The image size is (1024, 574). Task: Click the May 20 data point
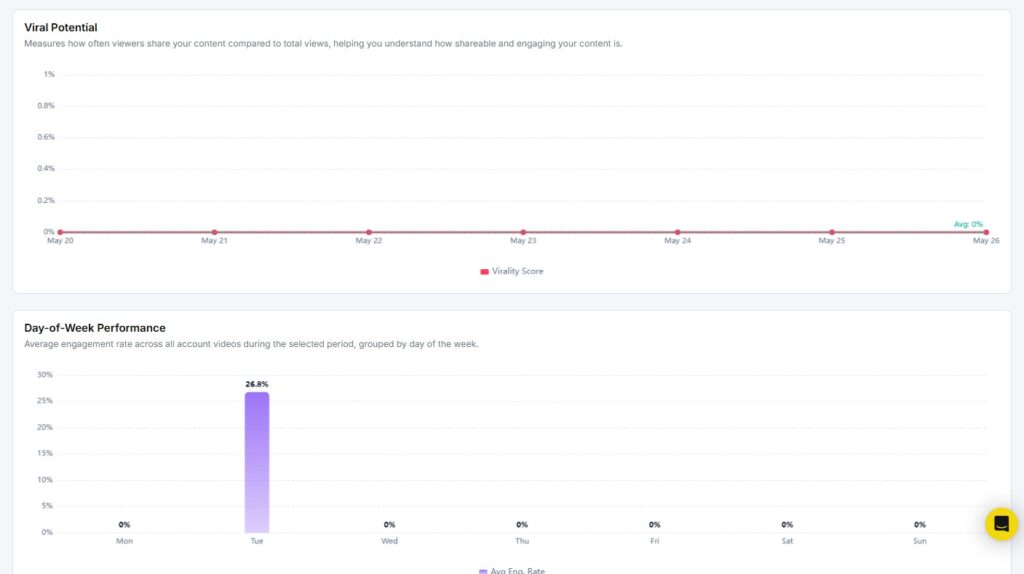tap(60, 232)
